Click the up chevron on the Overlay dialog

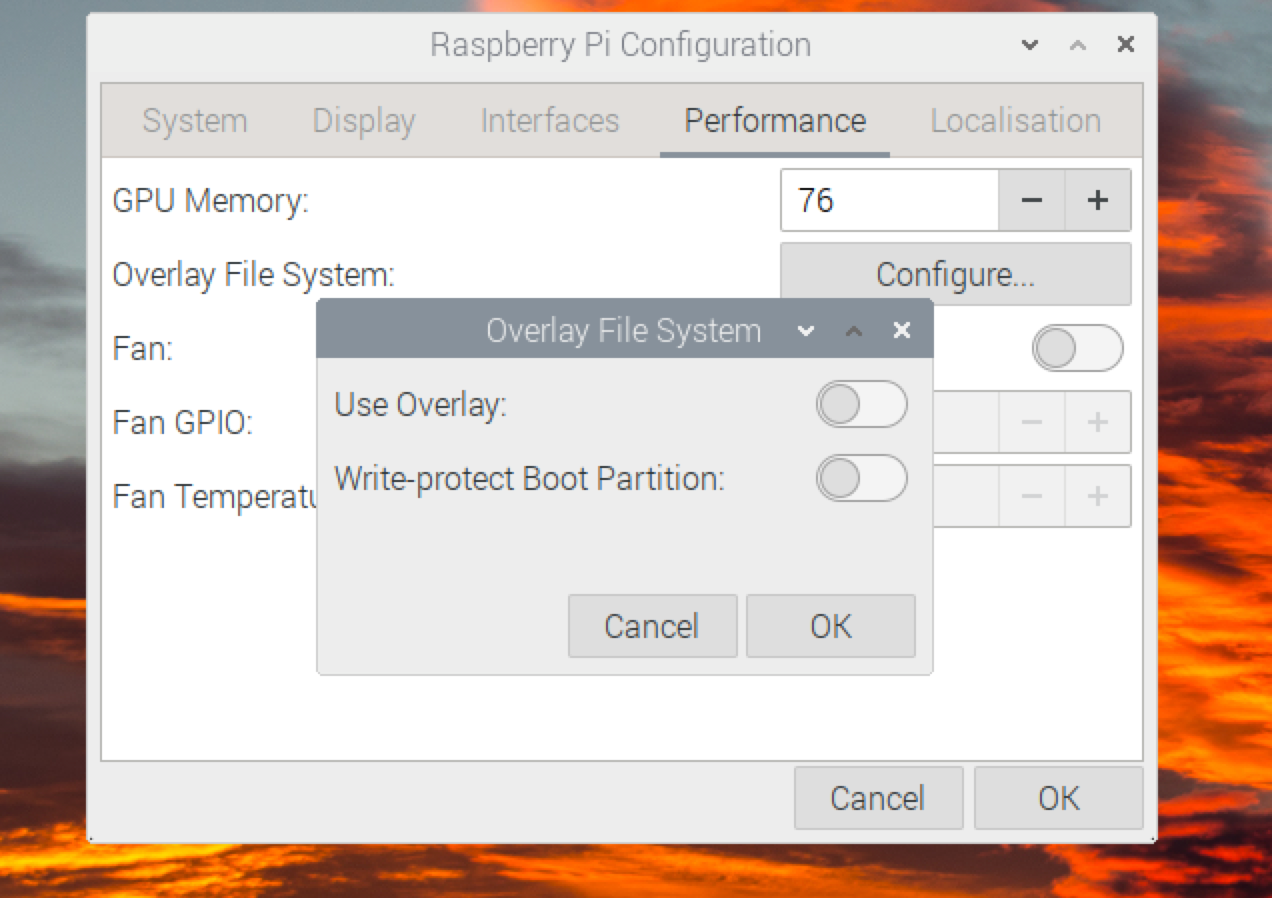click(x=854, y=330)
